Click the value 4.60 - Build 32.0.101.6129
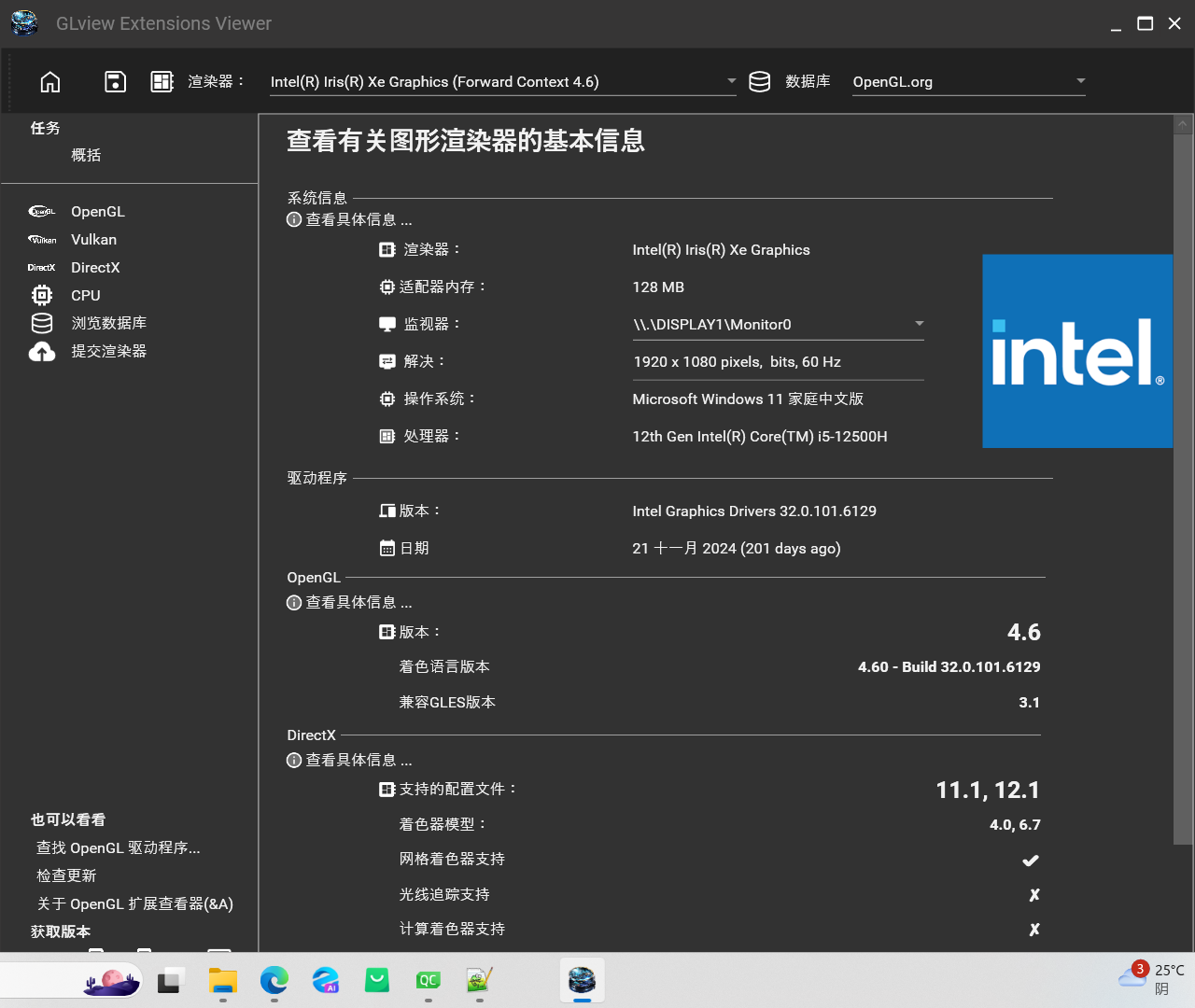The height and width of the screenshot is (1008, 1195). point(949,667)
